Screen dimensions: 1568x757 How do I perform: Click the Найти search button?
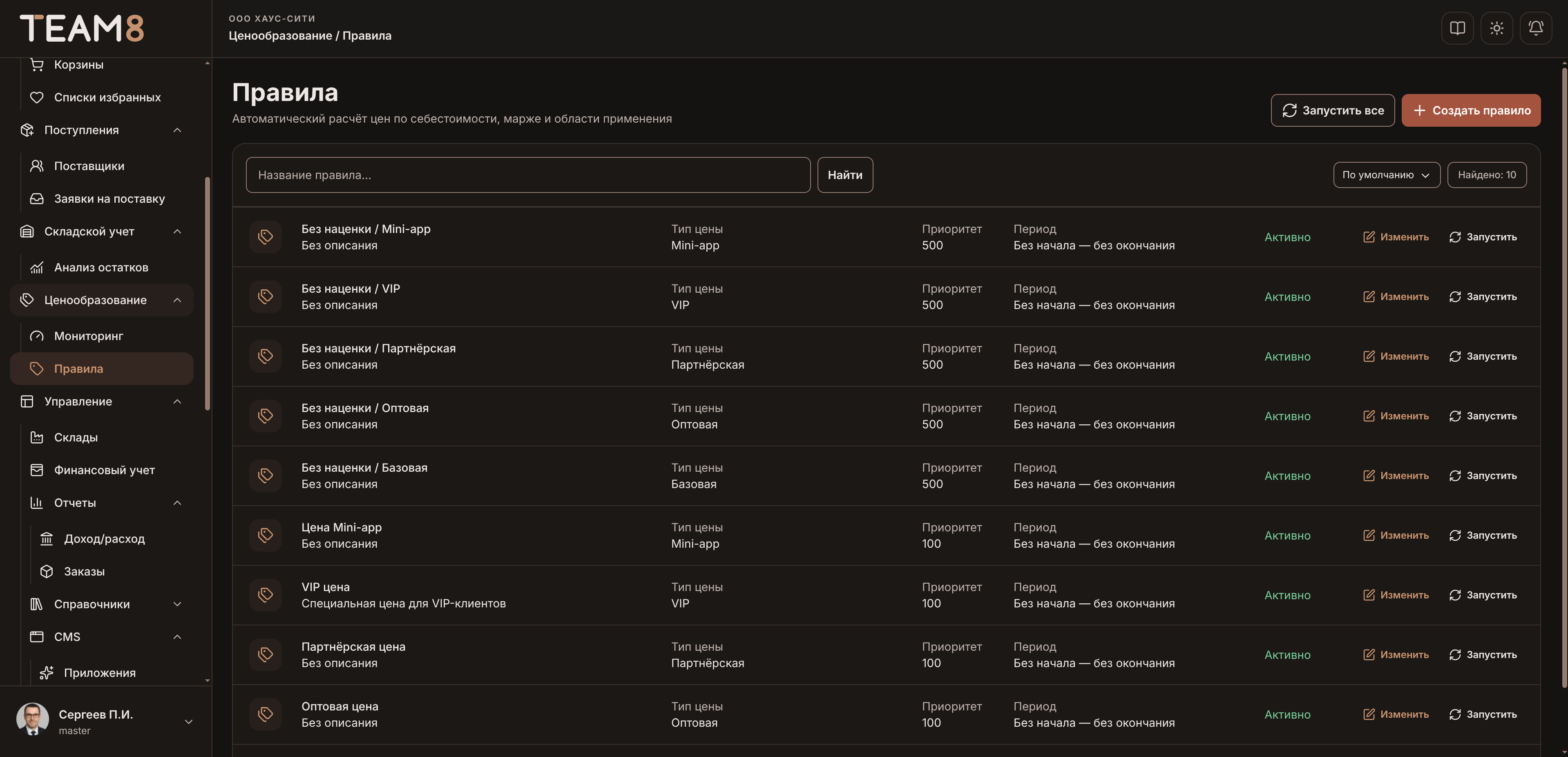(845, 175)
